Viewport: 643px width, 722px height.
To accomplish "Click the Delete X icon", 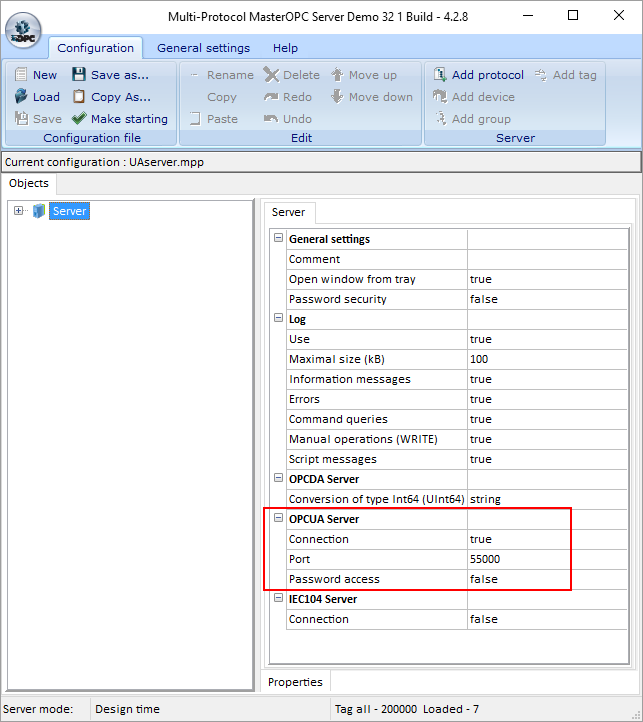I will coord(271,75).
